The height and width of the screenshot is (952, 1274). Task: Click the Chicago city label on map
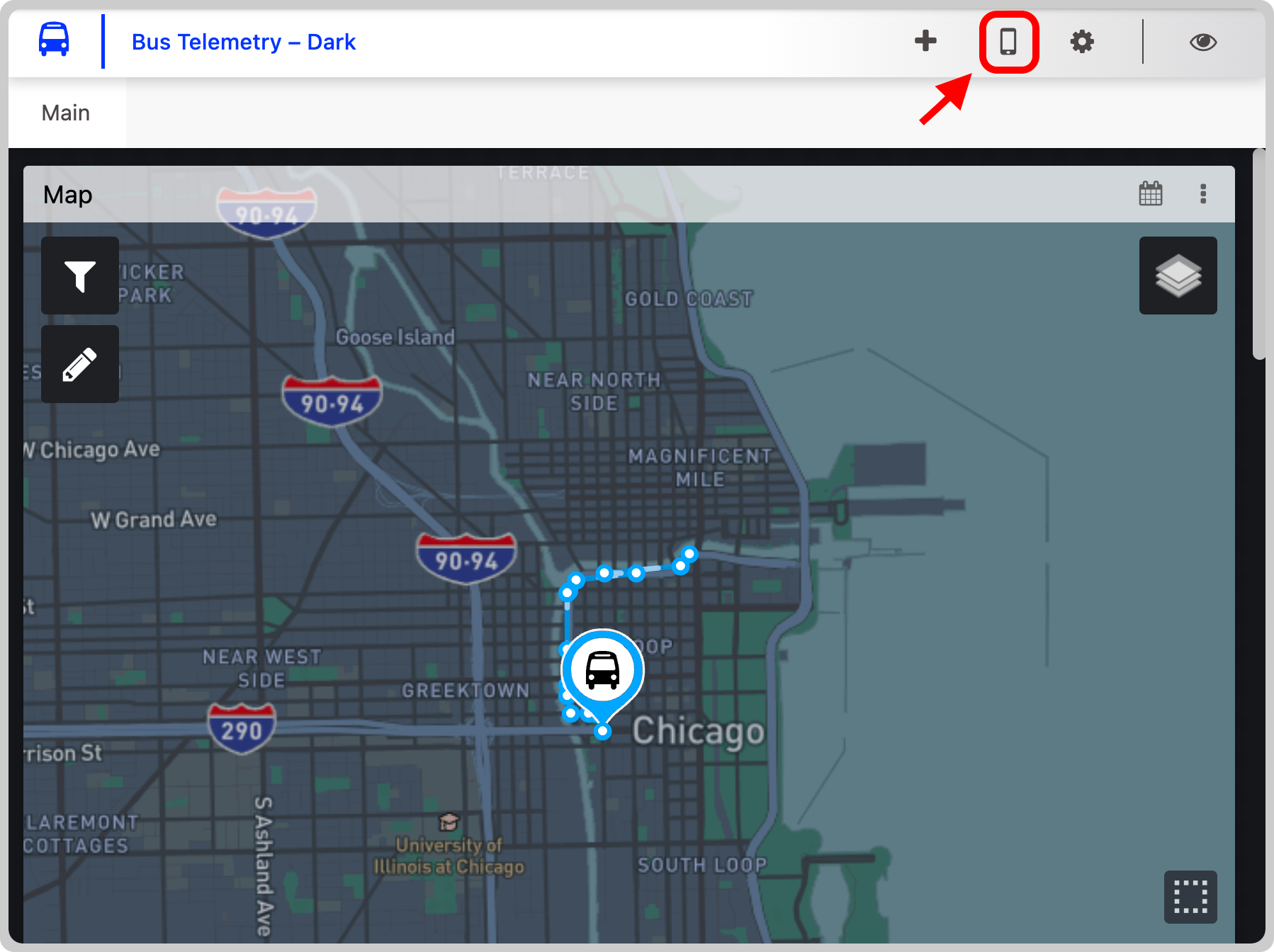click(698, 732)
